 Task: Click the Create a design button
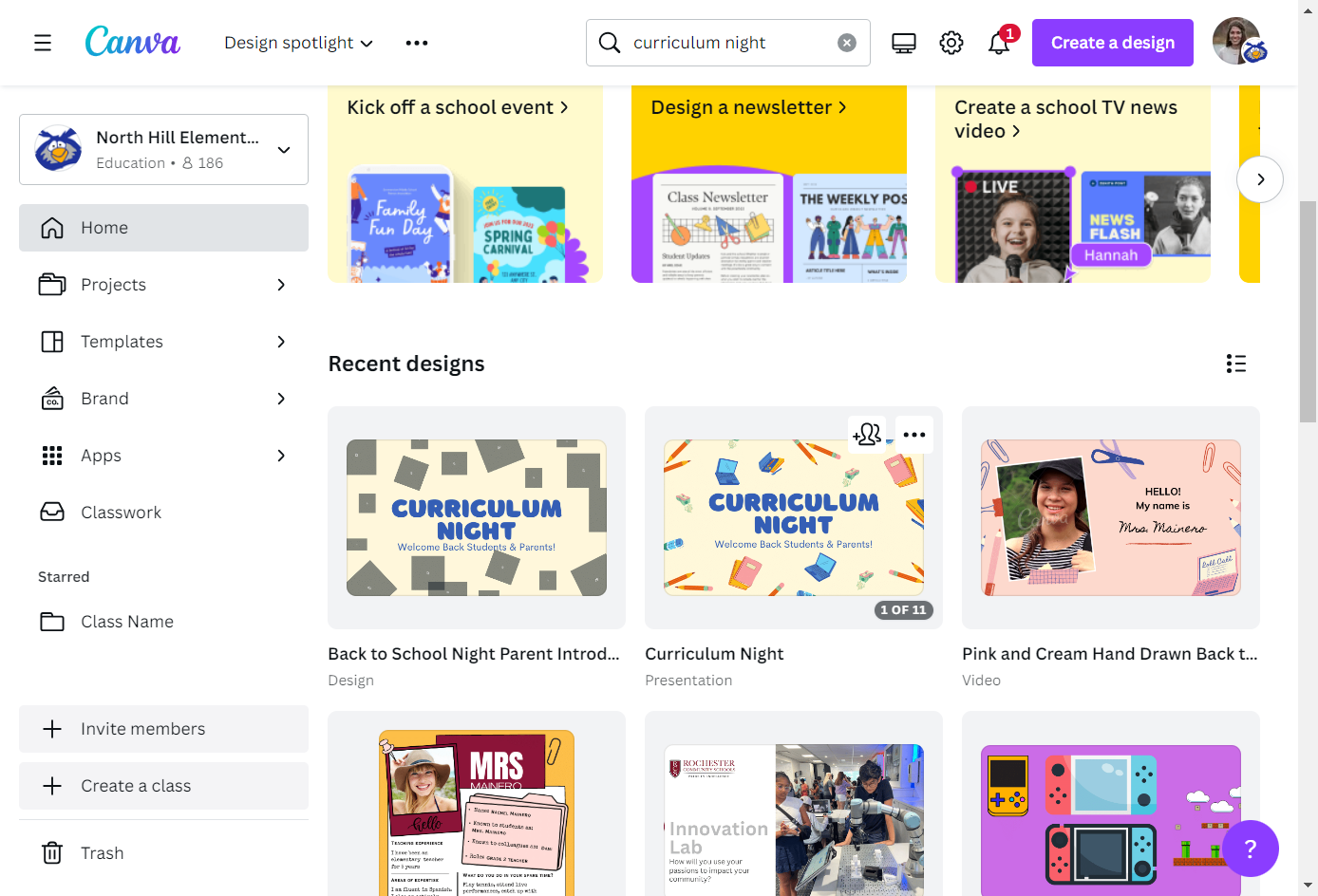pos(1113,43)
